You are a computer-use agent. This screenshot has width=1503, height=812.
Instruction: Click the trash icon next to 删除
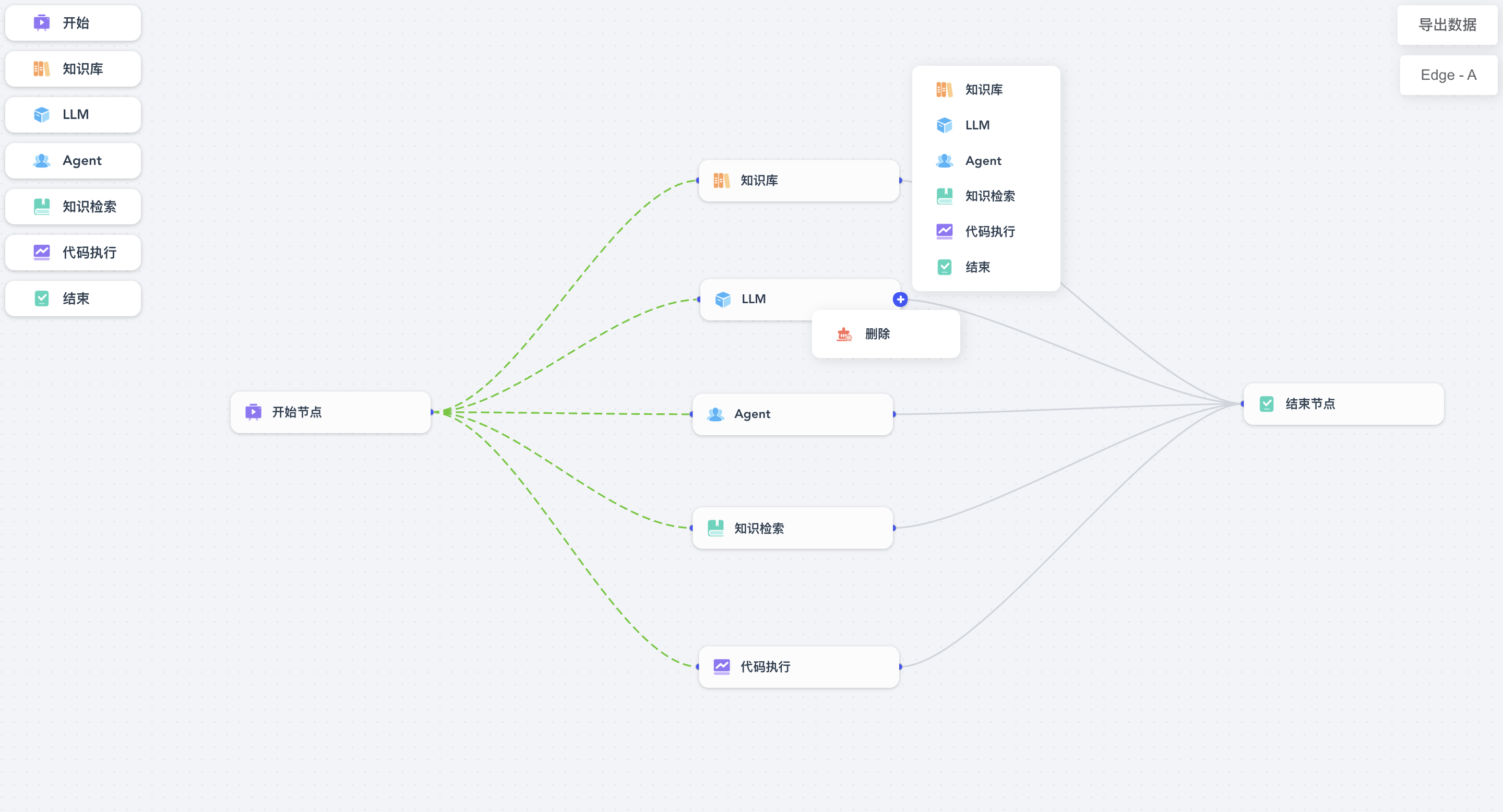(x=844, y=335)
